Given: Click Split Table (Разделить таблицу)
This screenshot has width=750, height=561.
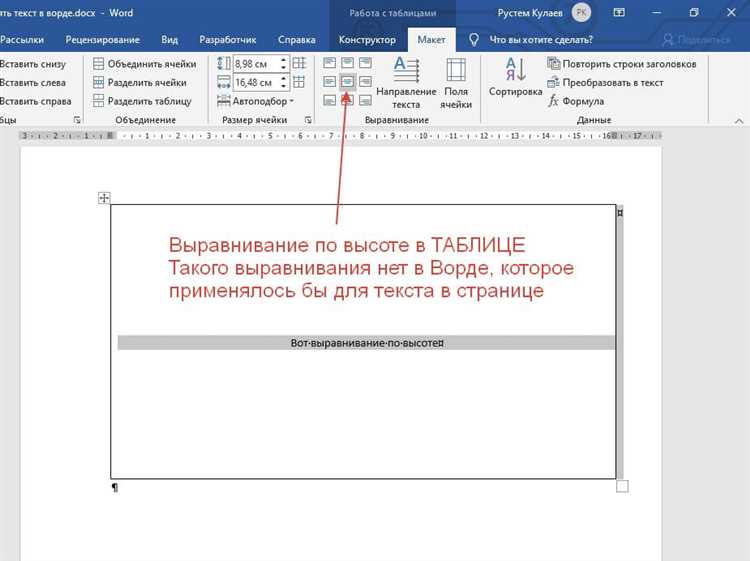Looking at the screenshot, I should (142, 101).
